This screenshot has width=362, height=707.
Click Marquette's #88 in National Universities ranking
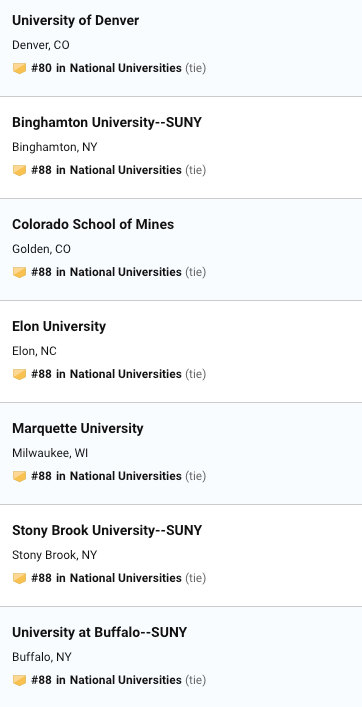106,476
